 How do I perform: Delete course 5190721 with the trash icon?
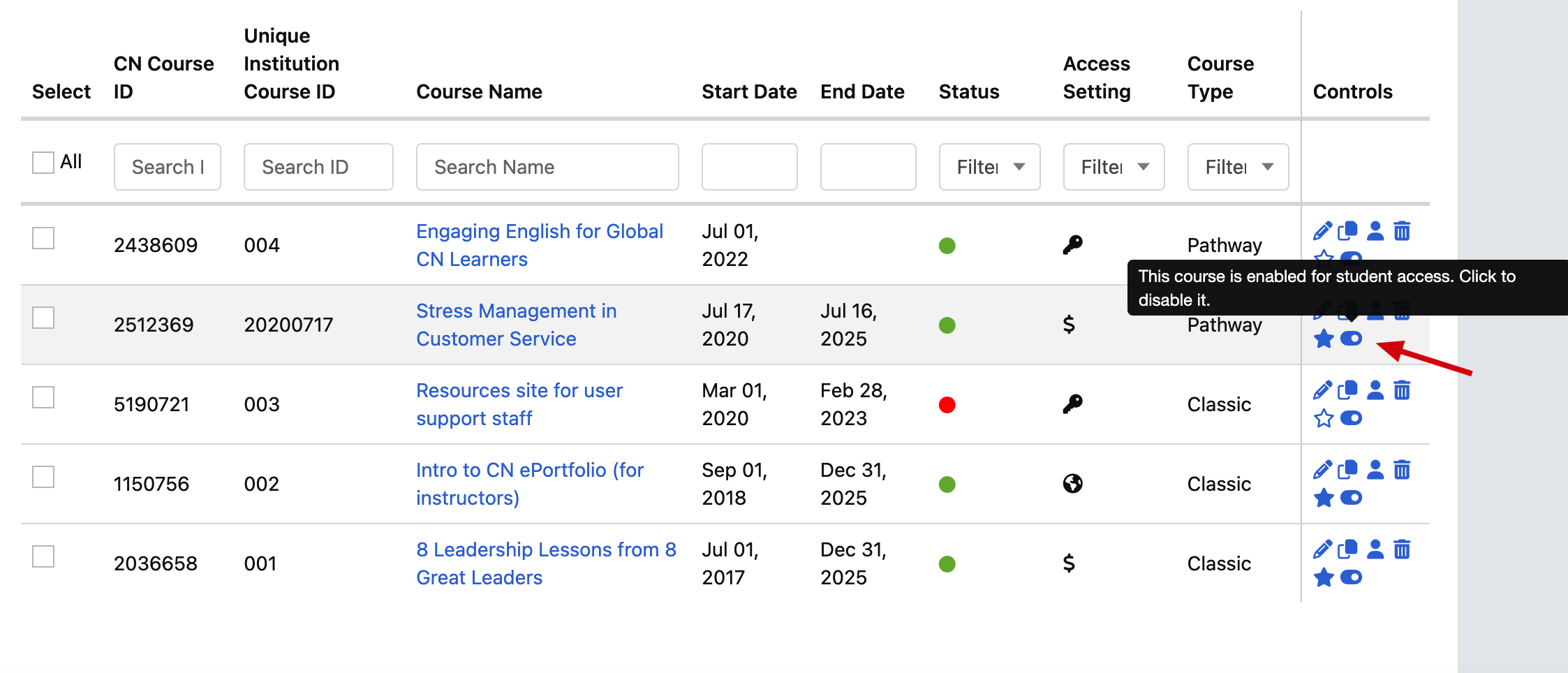1402,390
